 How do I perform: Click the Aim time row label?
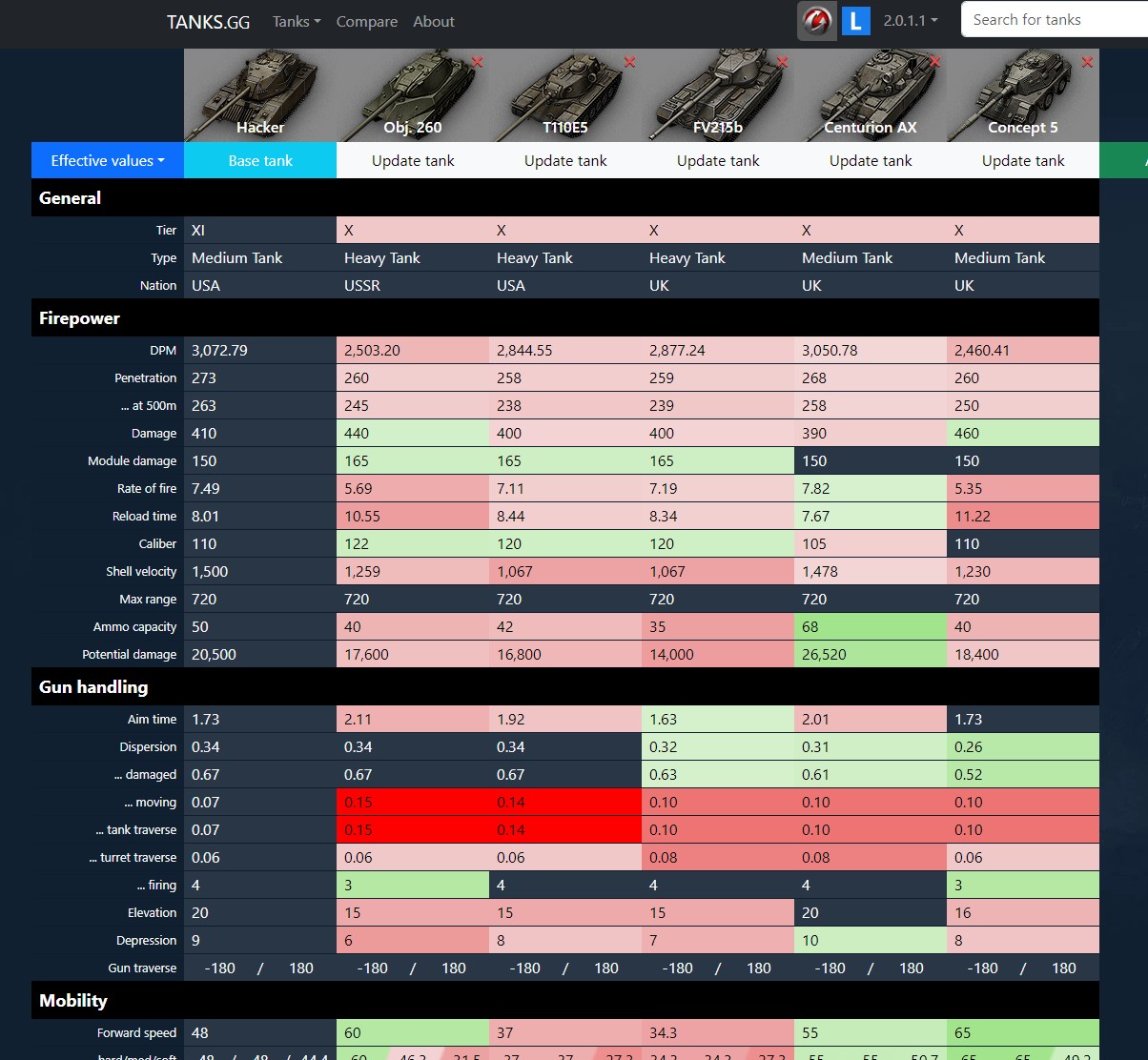(x=152, y=719)
